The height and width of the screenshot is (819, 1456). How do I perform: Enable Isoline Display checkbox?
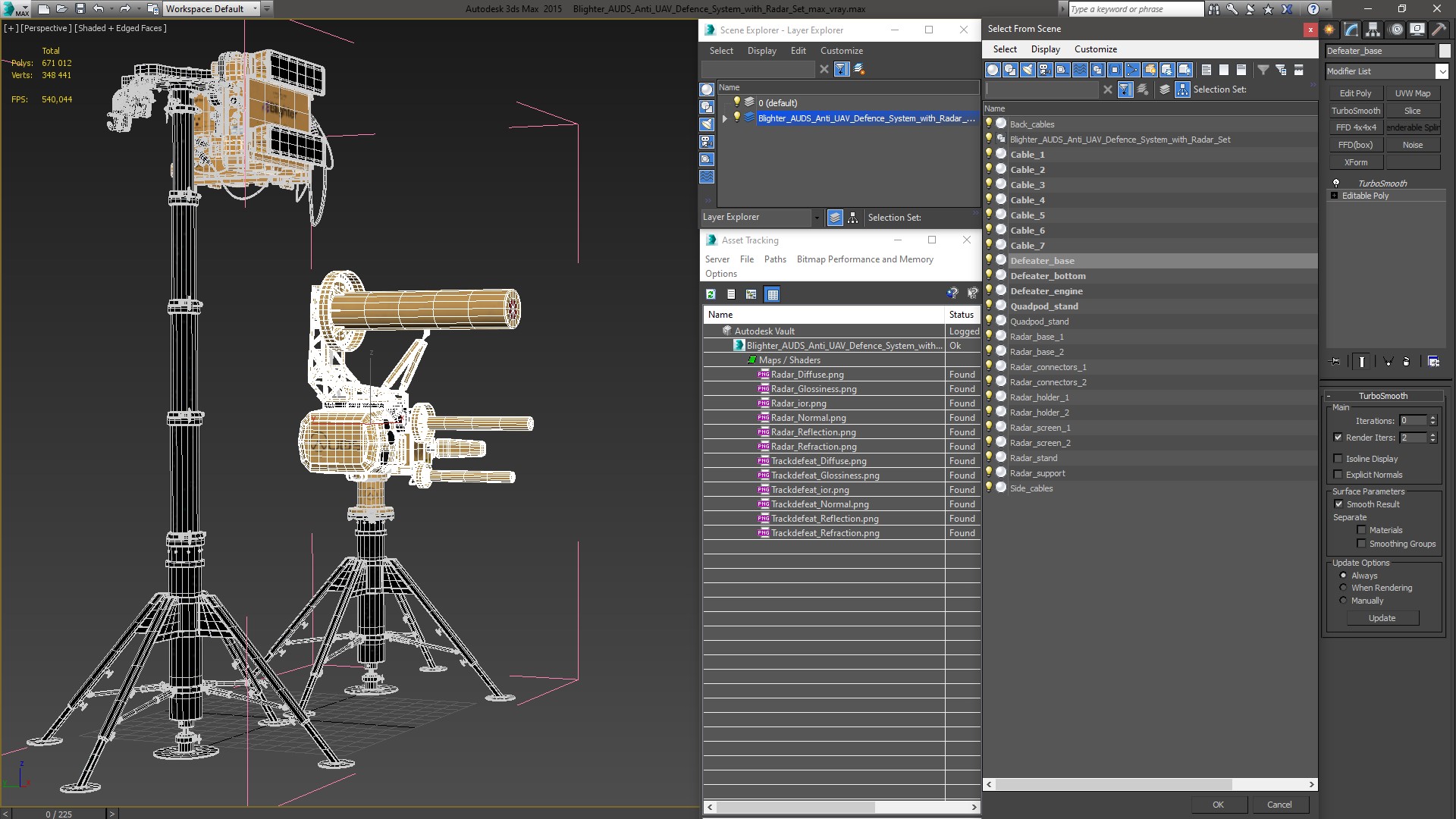[1338, 459]
